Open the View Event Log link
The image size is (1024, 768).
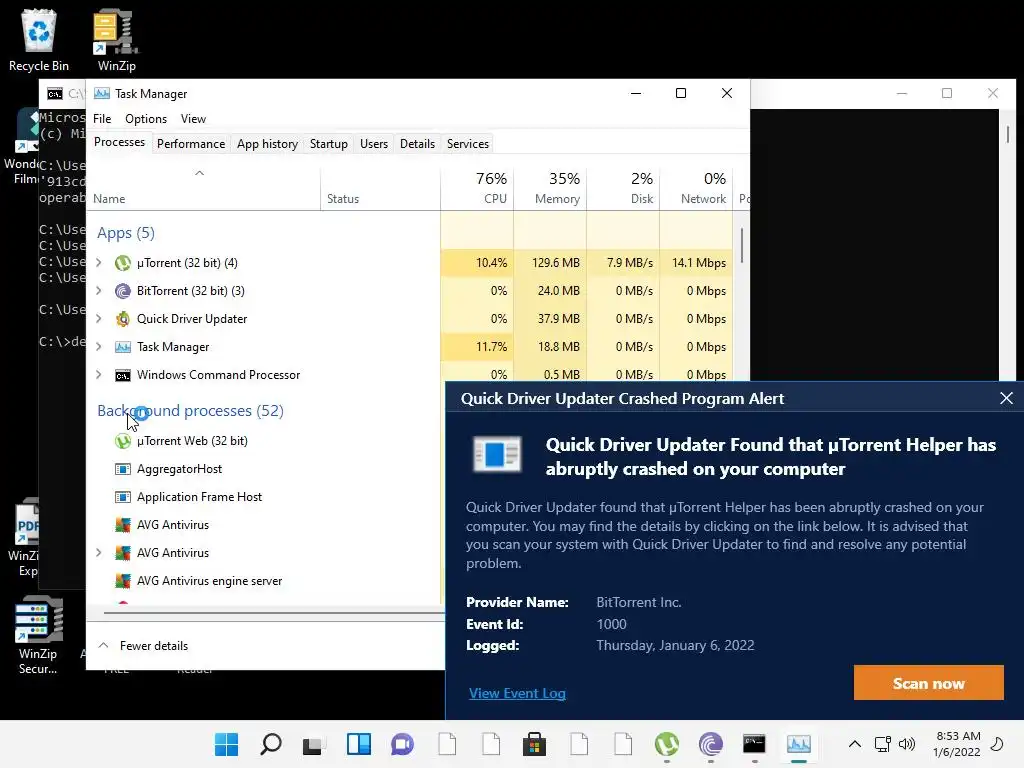click(517, 694)
